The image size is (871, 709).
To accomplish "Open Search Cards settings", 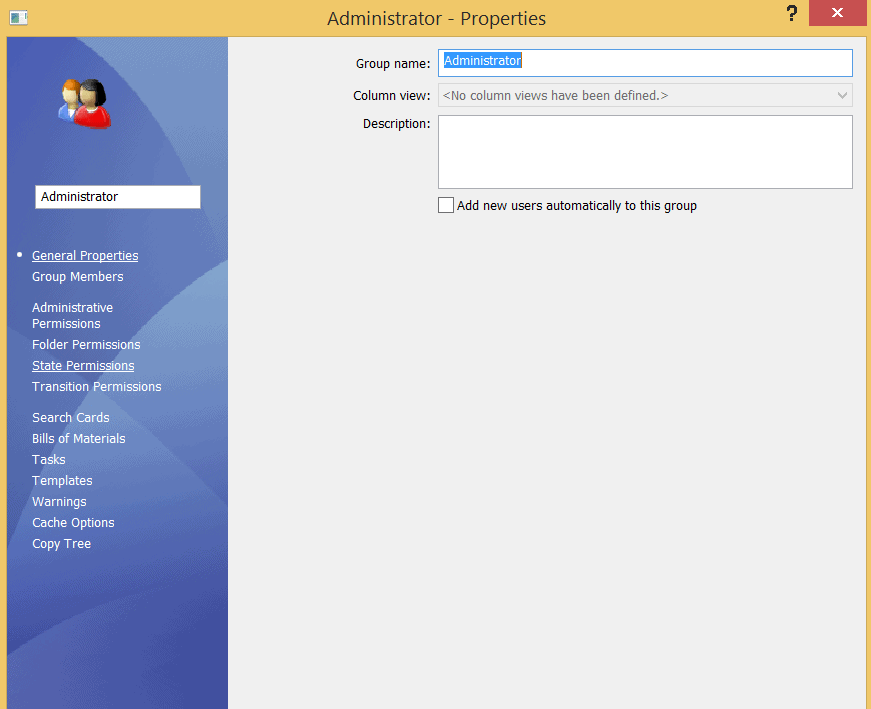I will 71,418.
